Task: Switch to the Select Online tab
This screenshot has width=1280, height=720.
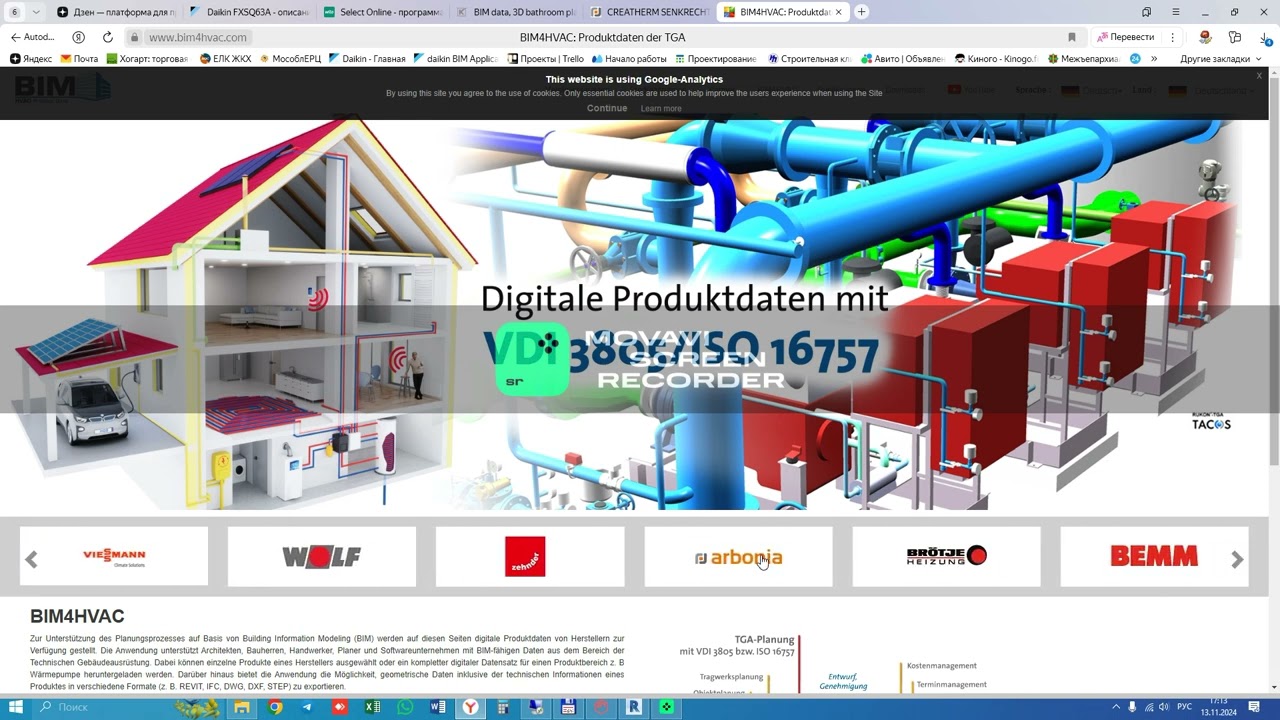Action: pos(383,12)
